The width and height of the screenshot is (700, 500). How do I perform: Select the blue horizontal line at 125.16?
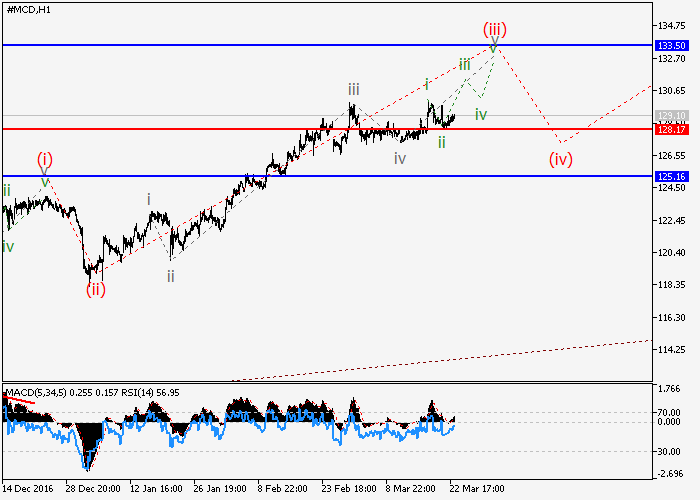pos(327,176)
